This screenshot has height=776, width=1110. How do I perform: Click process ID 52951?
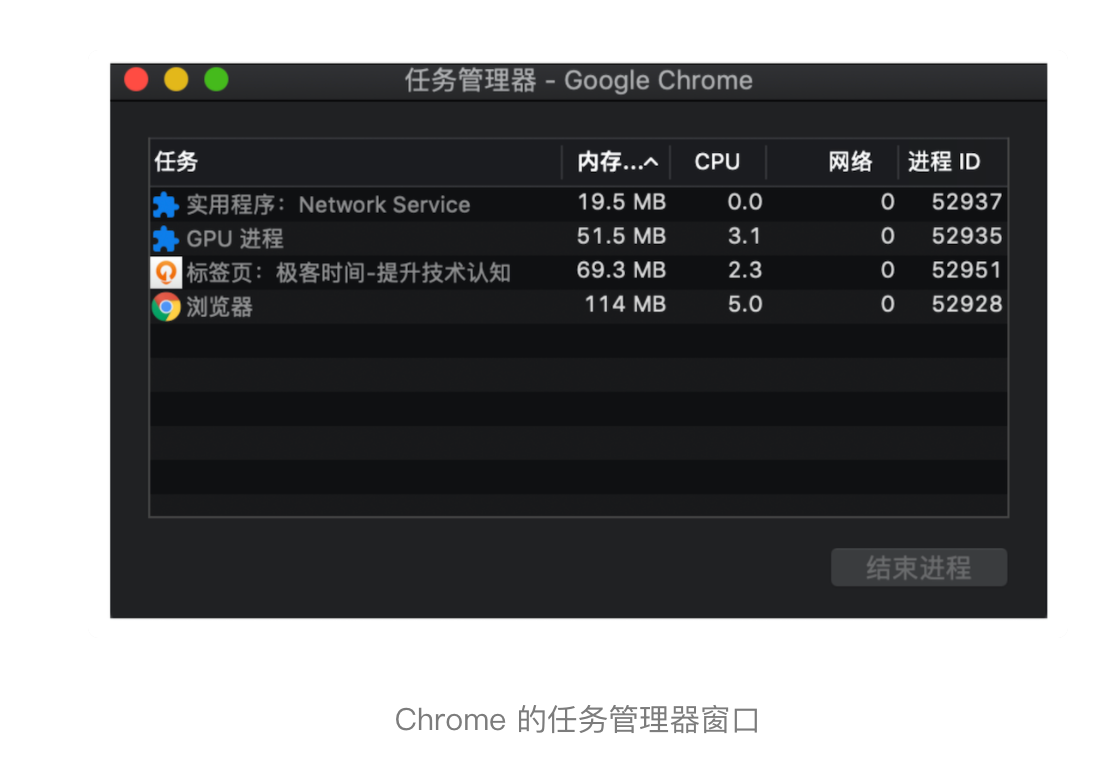966,270
